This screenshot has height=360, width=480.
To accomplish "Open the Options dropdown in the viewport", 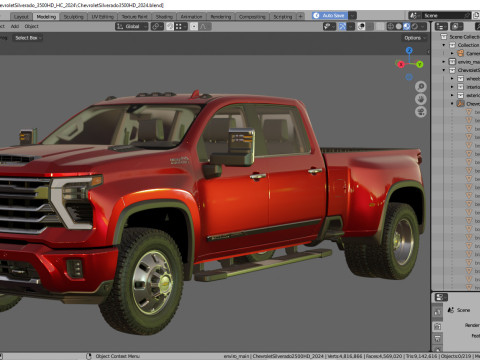I will tap(415, 38).
